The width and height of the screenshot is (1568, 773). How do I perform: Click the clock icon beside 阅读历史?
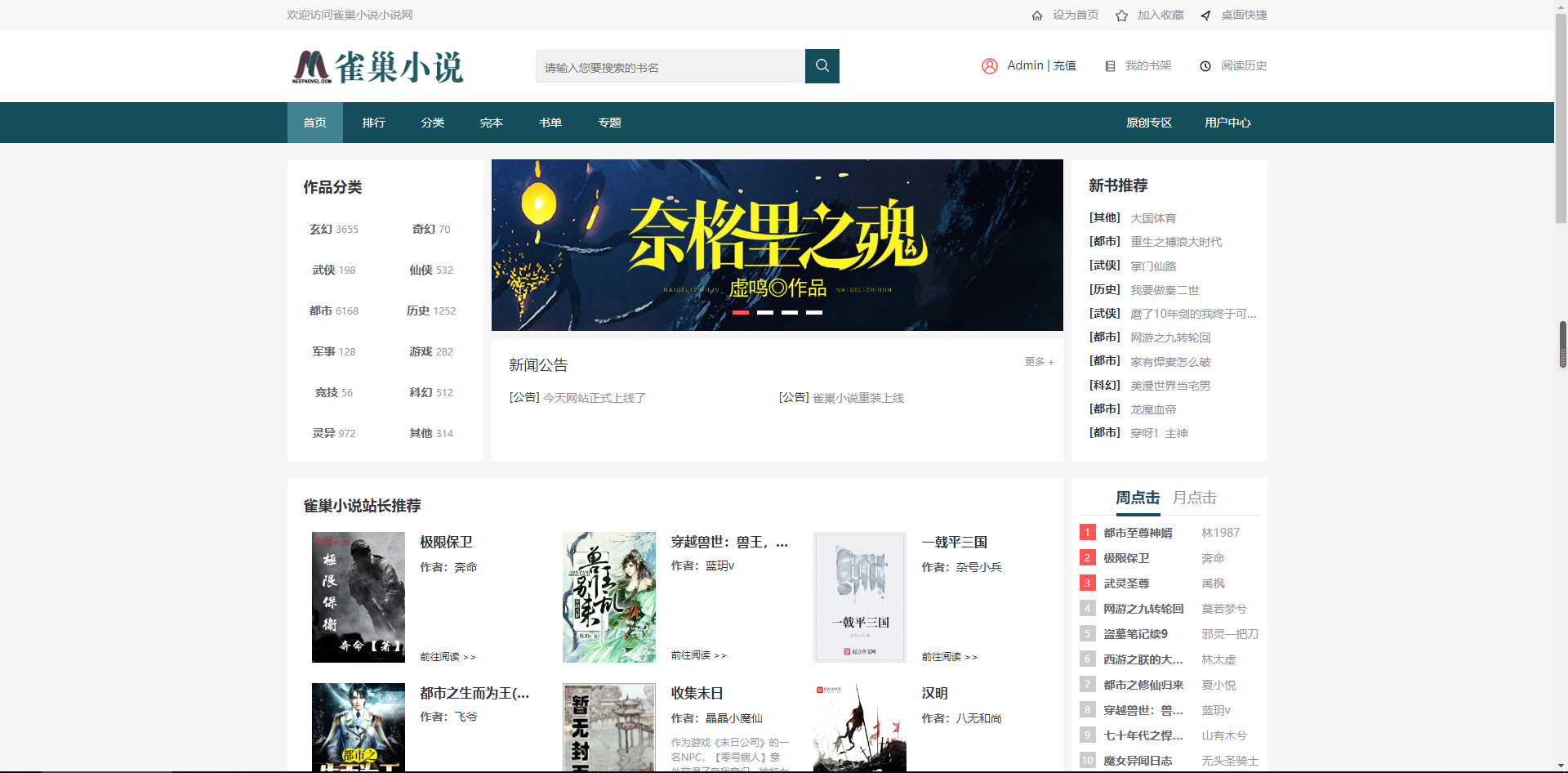point(1205,66)
